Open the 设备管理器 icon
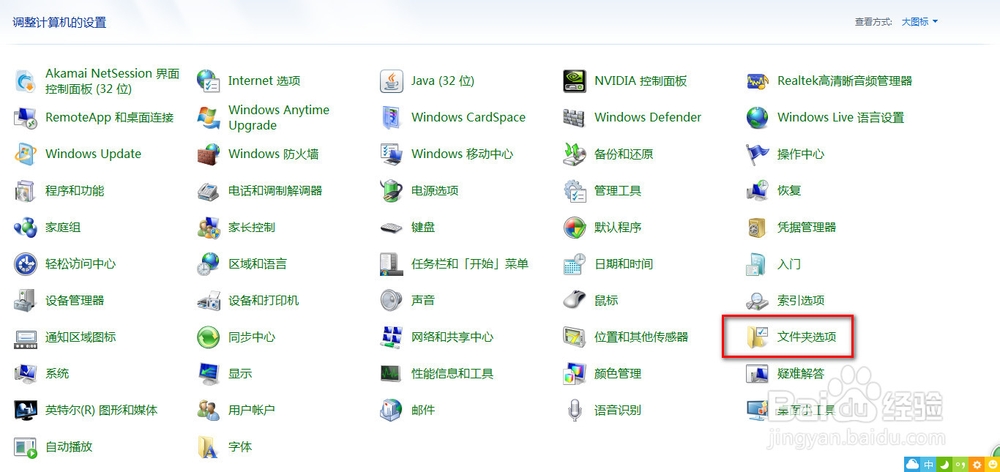1000x472 pixels. pyautogui.click(x=26, y=300)
